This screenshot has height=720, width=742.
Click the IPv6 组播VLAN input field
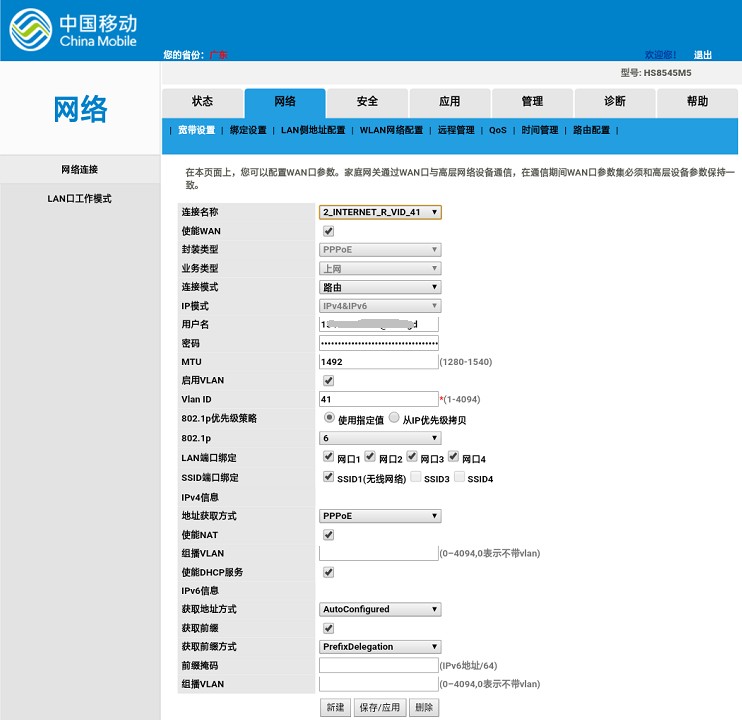[379, 684]
